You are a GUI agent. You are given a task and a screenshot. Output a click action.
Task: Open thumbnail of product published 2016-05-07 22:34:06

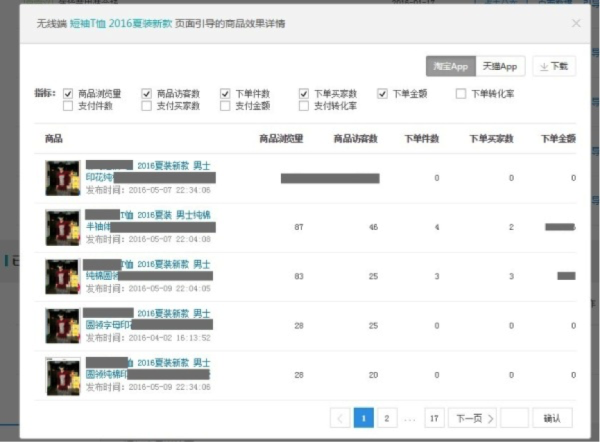click(x=63, y=178)
